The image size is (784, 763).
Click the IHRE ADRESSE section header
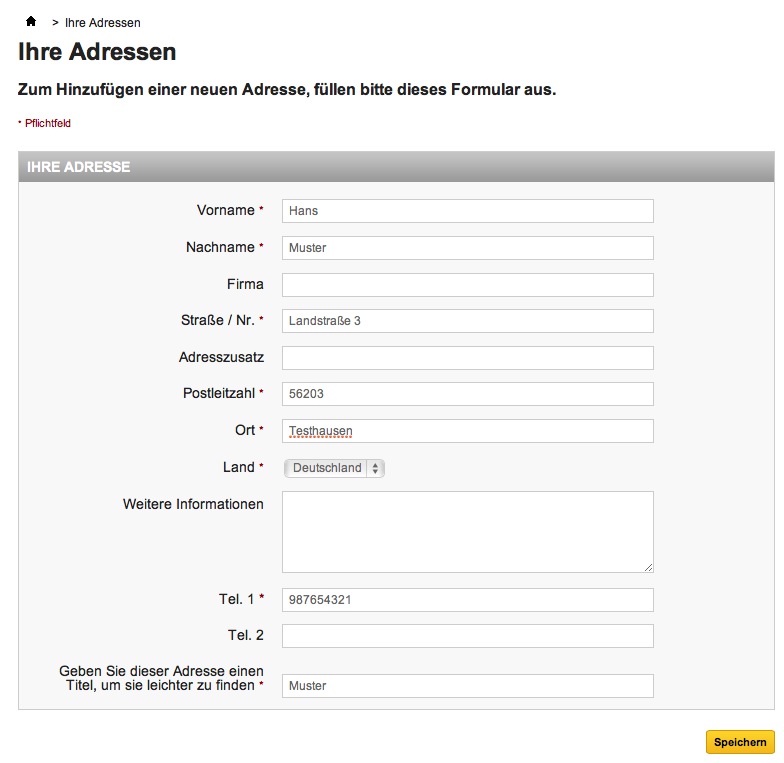(79, 167)
